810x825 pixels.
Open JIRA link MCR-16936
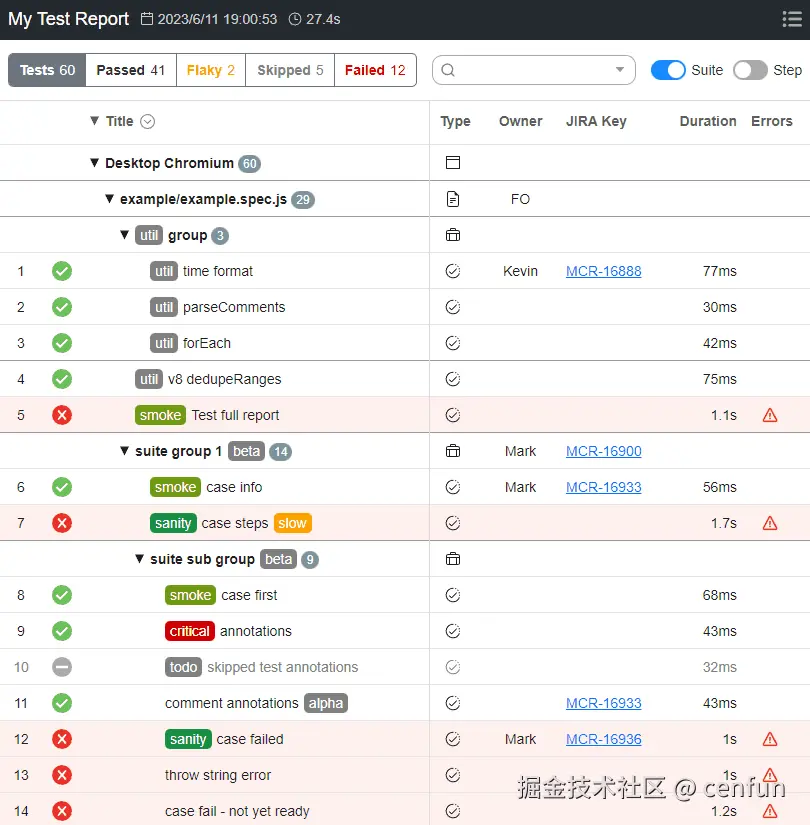604,739
